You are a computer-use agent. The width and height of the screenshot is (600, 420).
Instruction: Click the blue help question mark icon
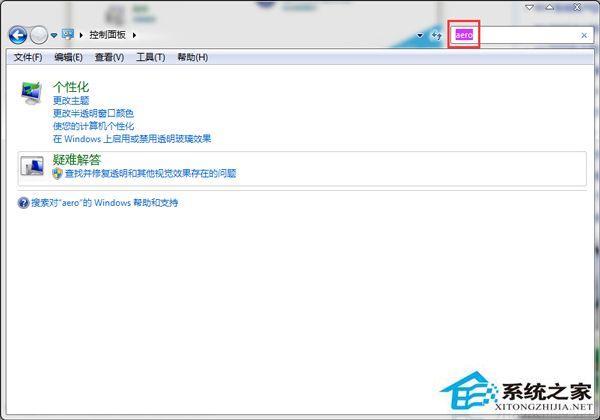tap(23, 203)
